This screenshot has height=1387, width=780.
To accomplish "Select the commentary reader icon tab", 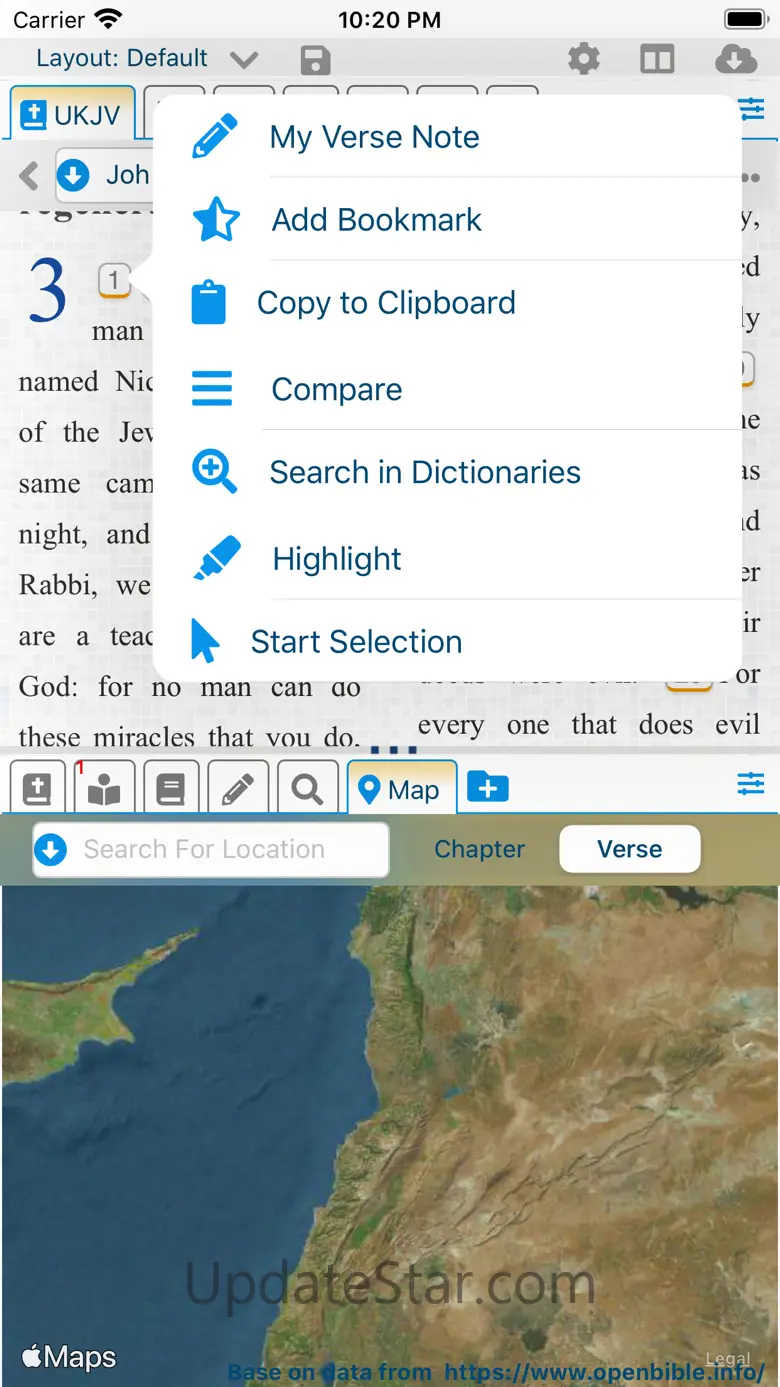I will tap(103, 789).
